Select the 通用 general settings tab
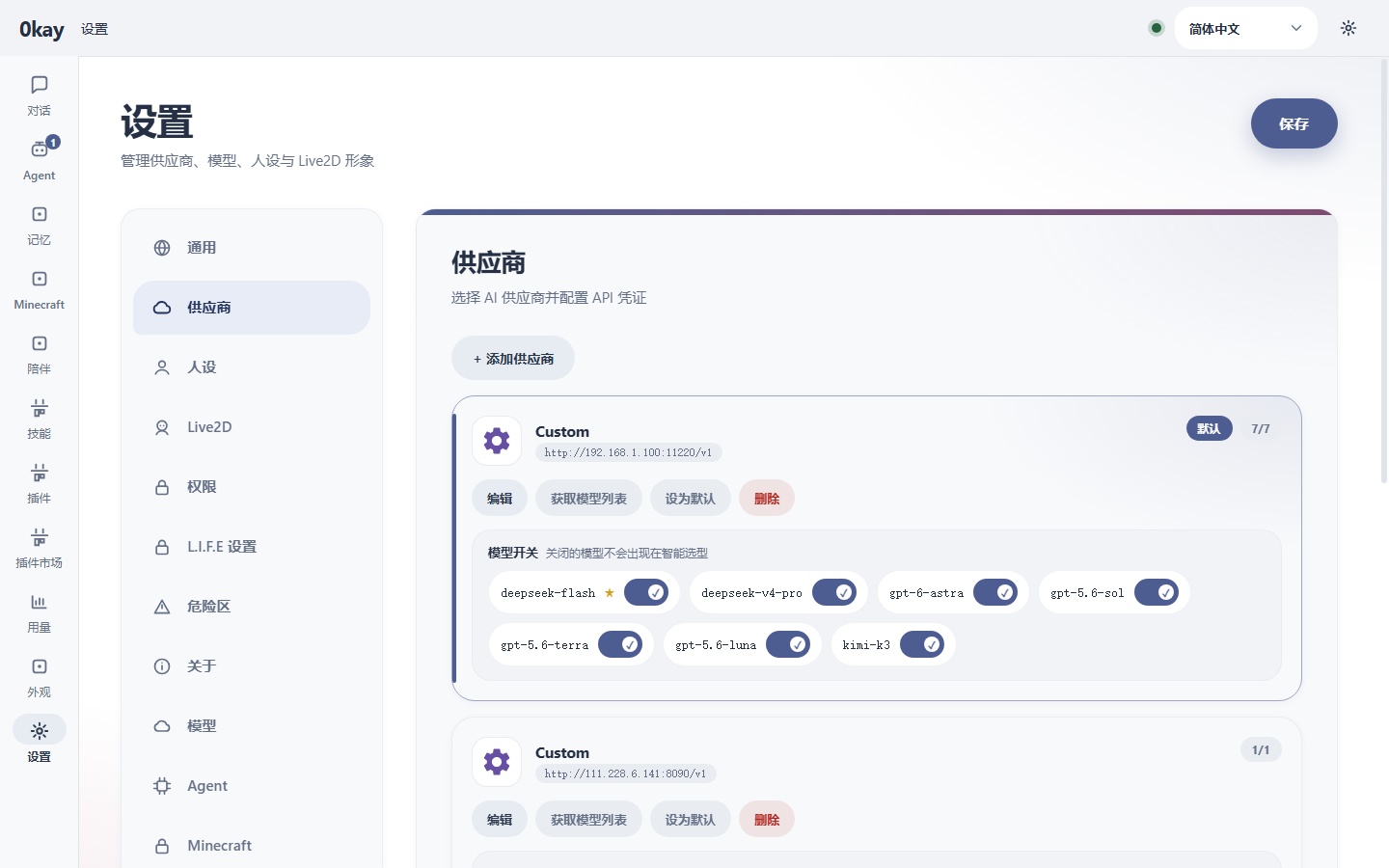The width and height of the screenshot is (1389, 868). (252, 248)
